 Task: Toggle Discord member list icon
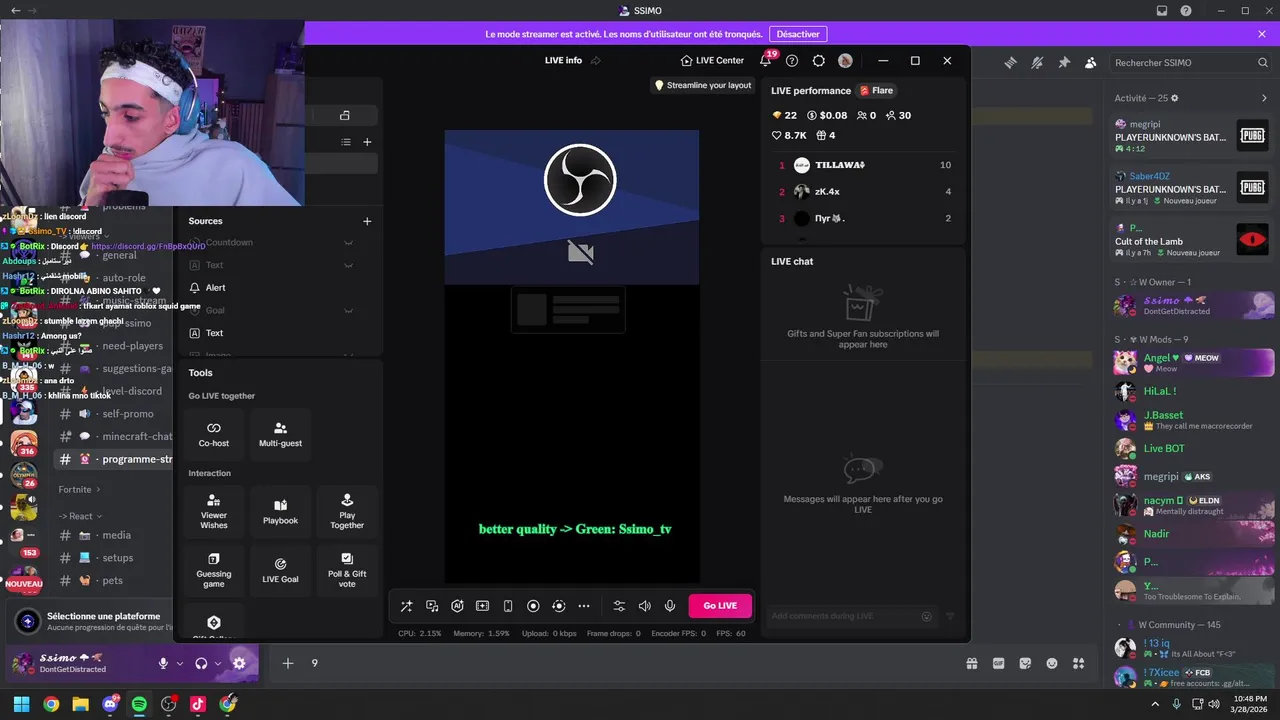point(1091,62)
